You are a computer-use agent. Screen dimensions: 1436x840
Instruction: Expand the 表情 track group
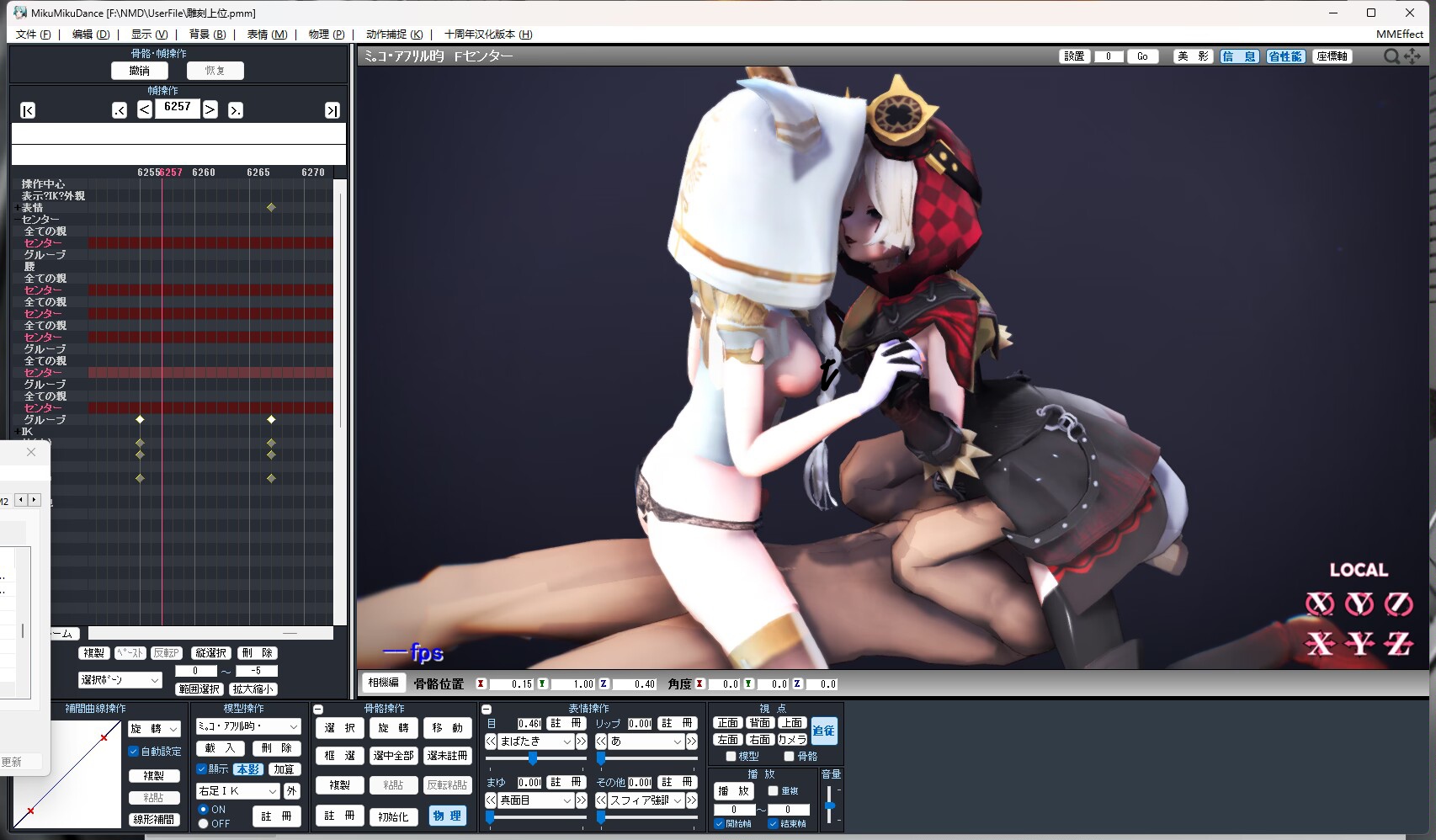pyautogui.click(x=17, y=208)
